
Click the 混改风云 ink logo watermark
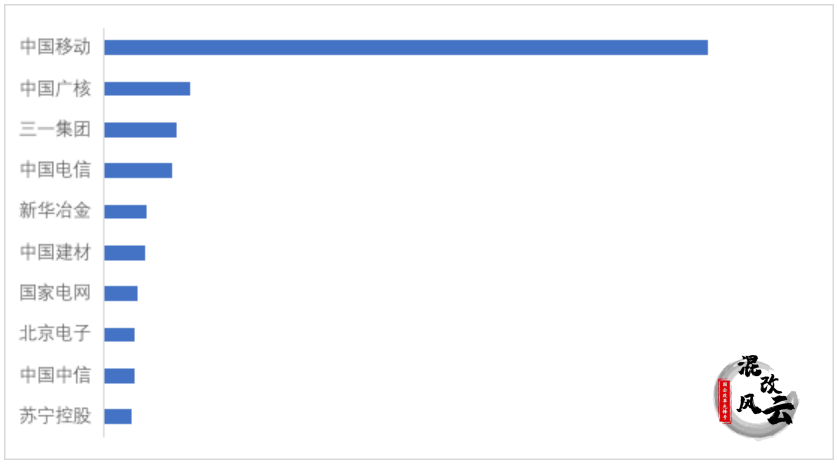pyautogui.click(x=756, y=397)
